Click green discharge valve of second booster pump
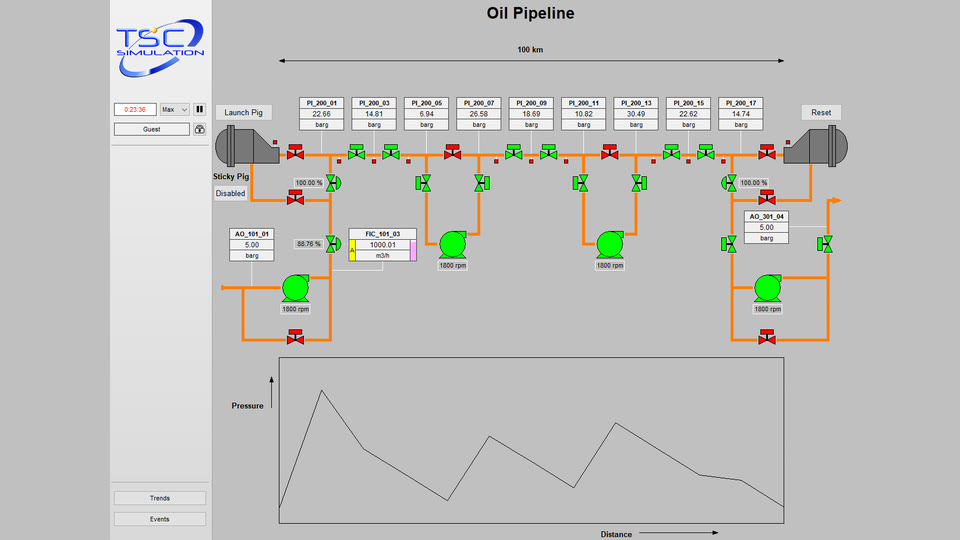 [639, 183]
